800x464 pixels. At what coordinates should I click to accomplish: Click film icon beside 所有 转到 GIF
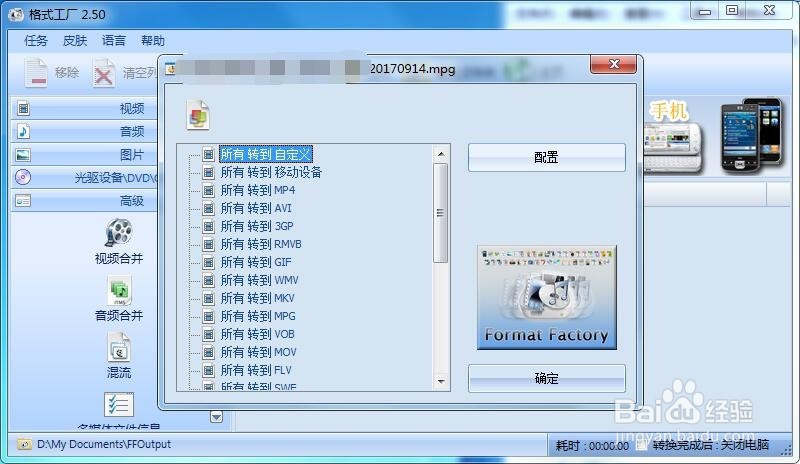(x=208, y=262)
